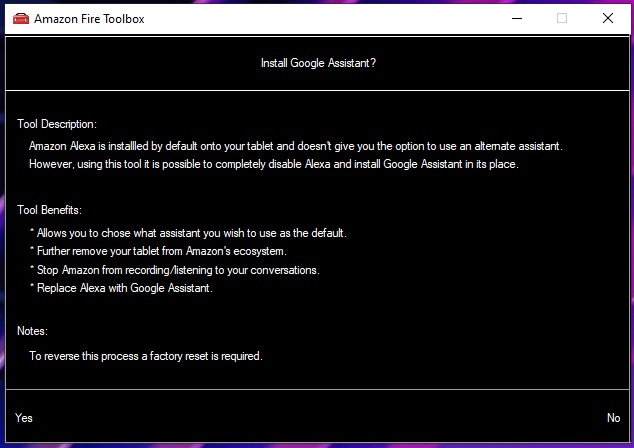Click the benefit about stopping Amazon recording
The image size is (634, 448).
[175, 270]
